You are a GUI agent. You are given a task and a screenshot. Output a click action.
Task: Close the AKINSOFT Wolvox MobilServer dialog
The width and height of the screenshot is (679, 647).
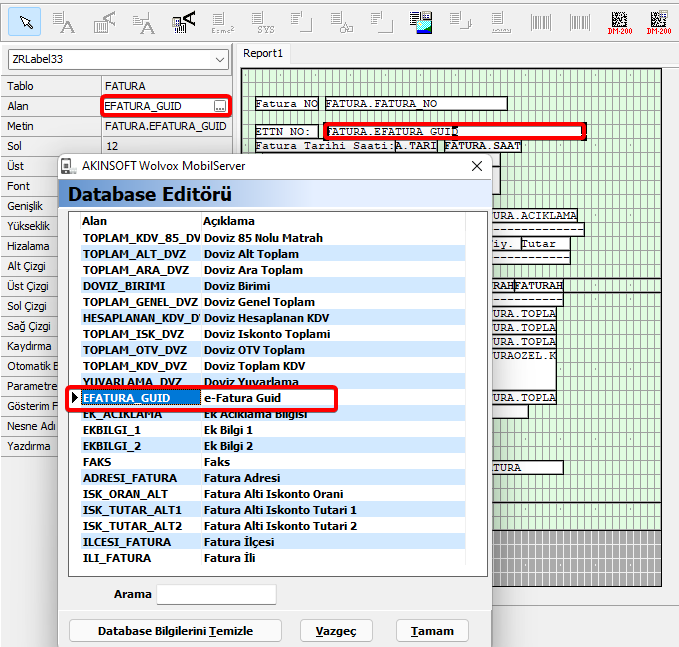(x=477, y=166)
